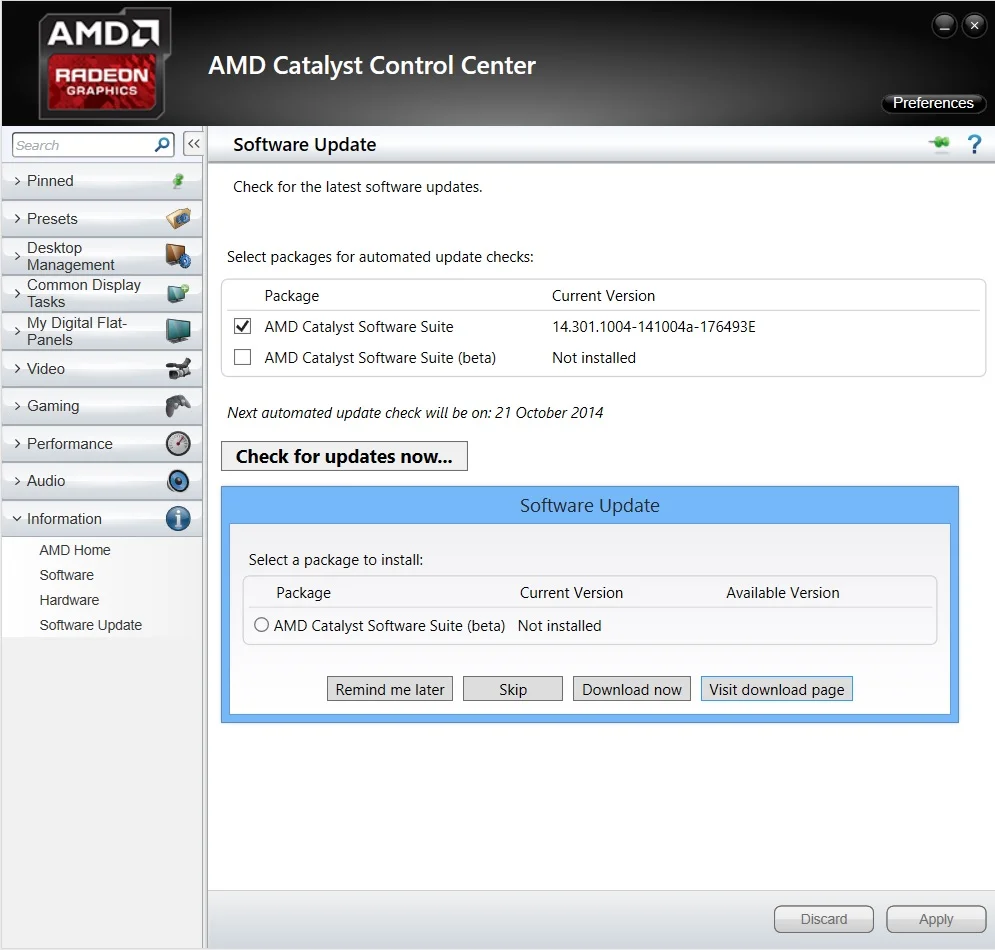995x950 pixels.
Task: Open the Software information page
Action: coord(67,575)
